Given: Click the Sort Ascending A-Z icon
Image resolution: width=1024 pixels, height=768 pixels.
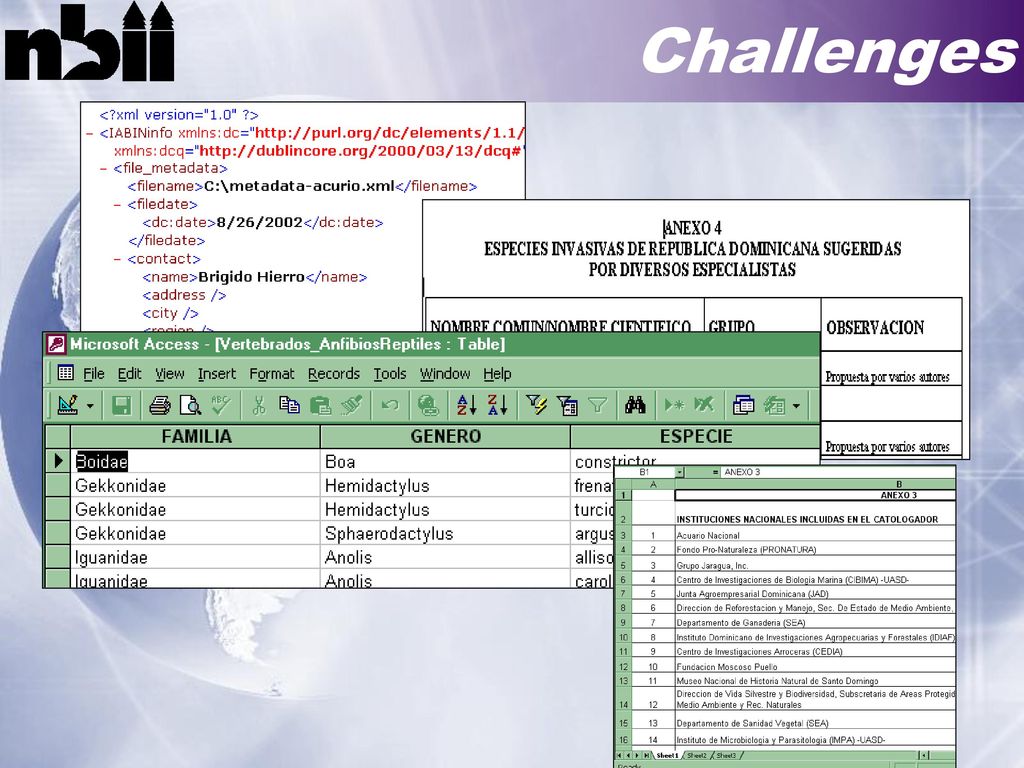Looking at the screenshot, I should point(466,406).
